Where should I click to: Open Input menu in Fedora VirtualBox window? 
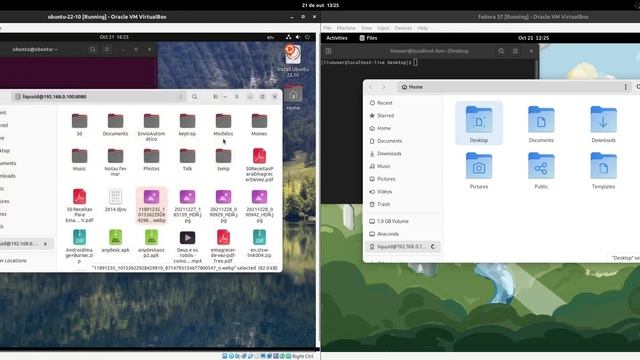(383, 28)
